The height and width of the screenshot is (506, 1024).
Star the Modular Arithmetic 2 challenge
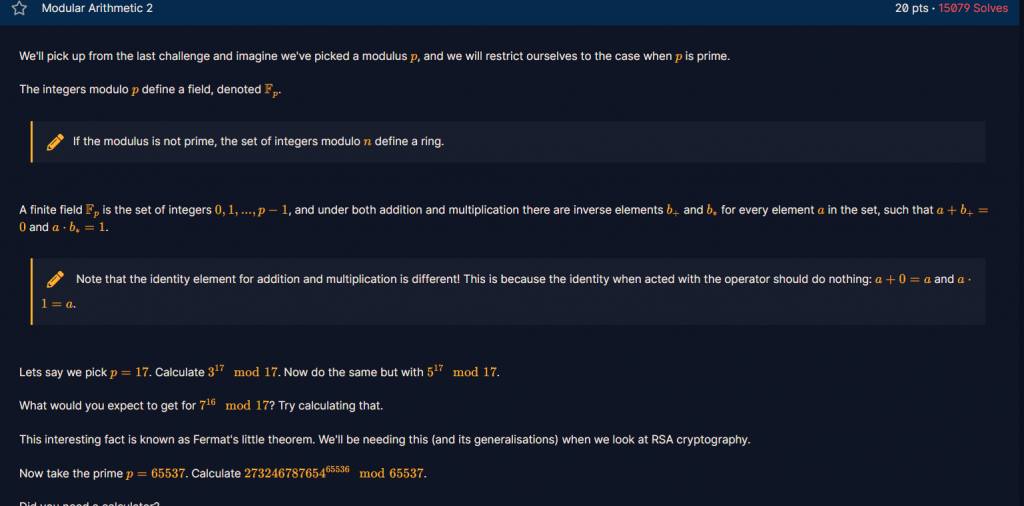tap(19, 9)
